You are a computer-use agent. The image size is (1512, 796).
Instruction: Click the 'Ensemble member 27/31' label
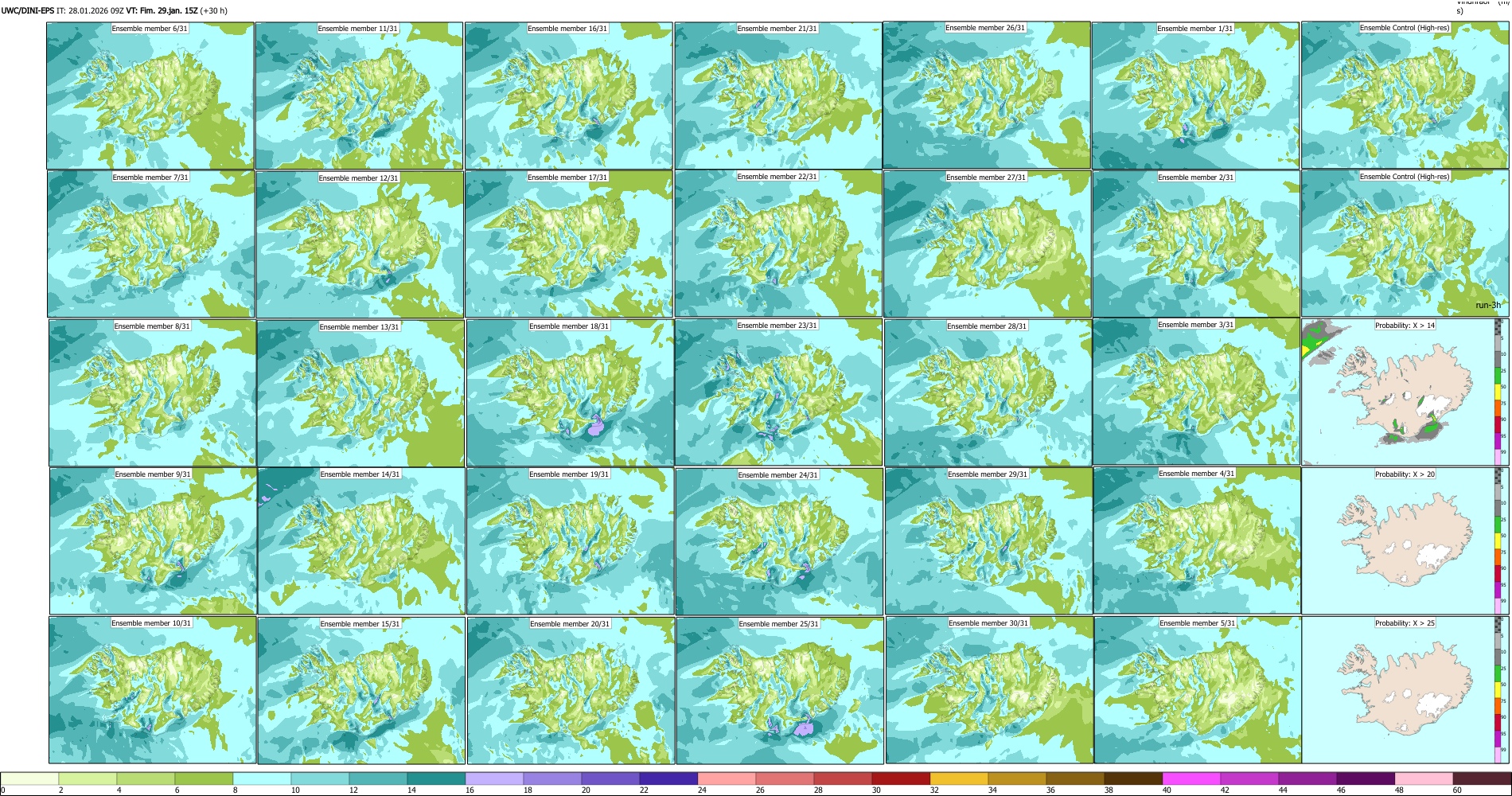click(986, 178)
